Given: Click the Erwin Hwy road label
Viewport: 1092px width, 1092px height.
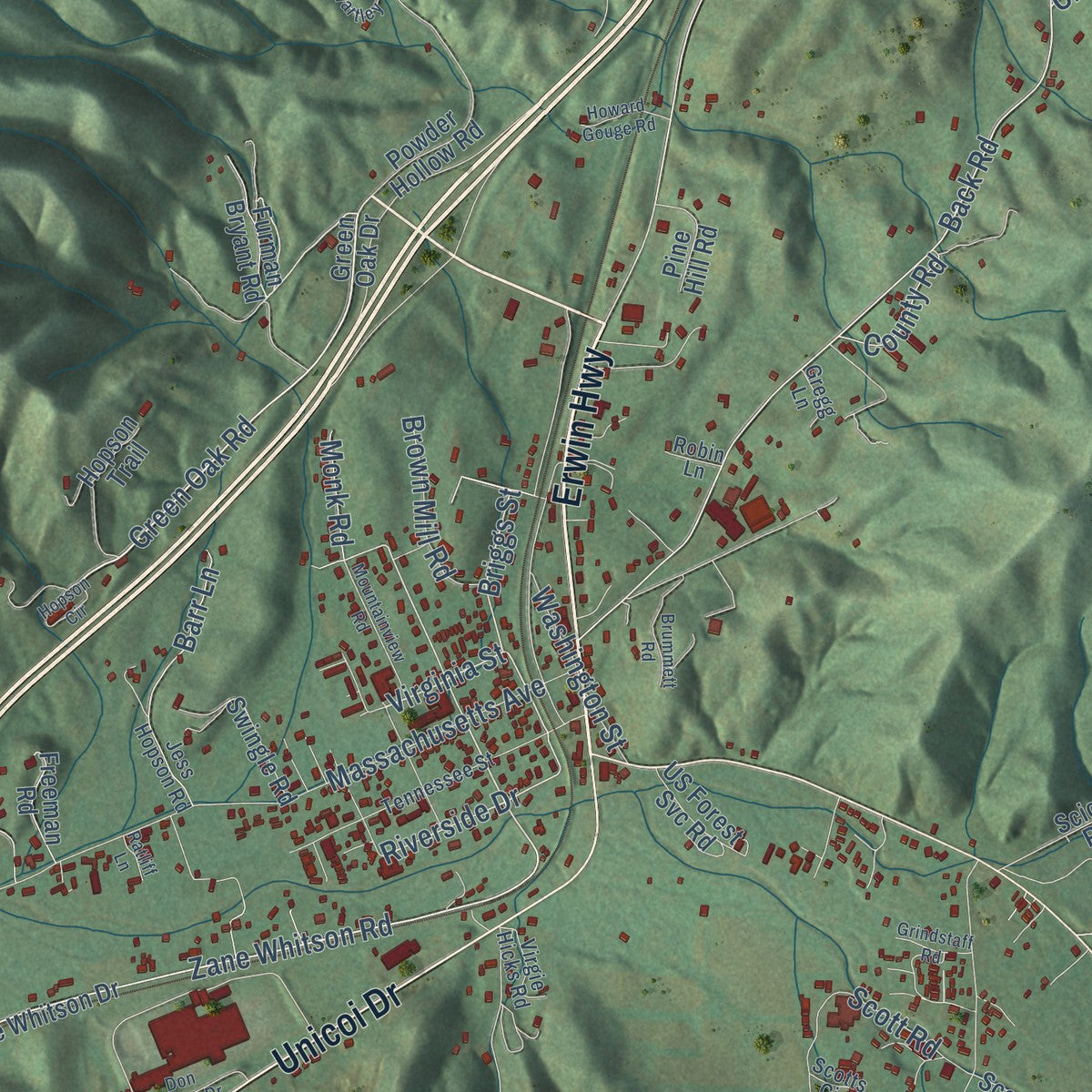Looking at the screenshot, I should (583, 426).
